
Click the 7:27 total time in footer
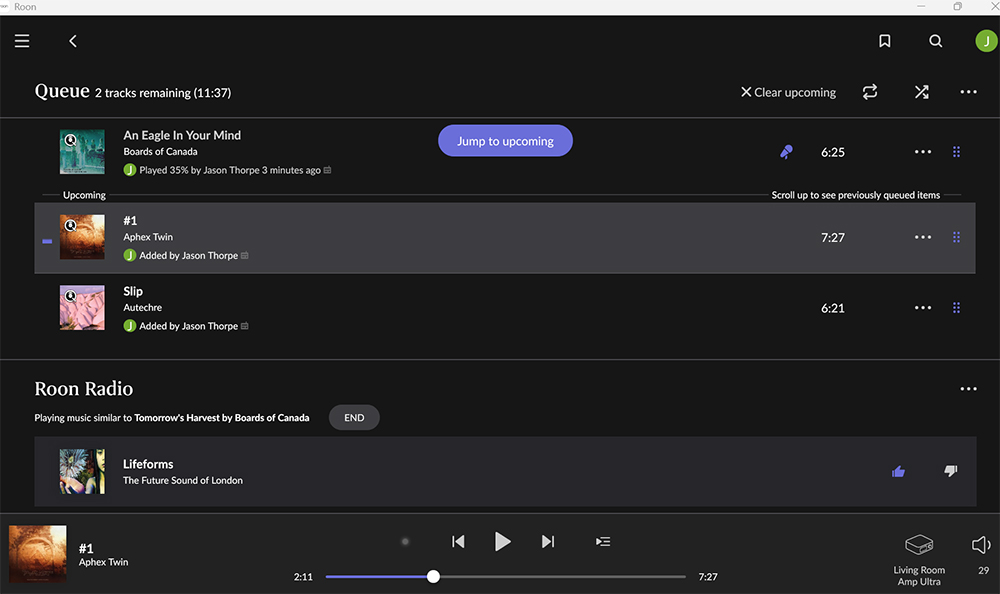(x=708, y=577)
